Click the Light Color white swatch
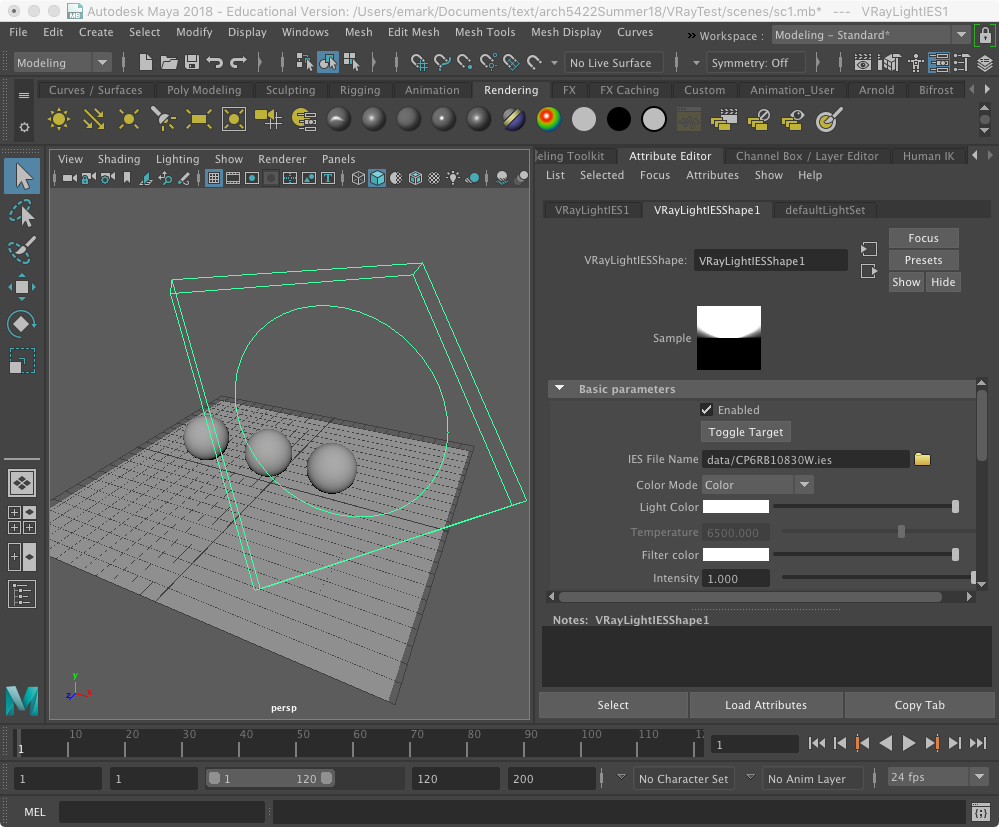 [x=736, y=507]
